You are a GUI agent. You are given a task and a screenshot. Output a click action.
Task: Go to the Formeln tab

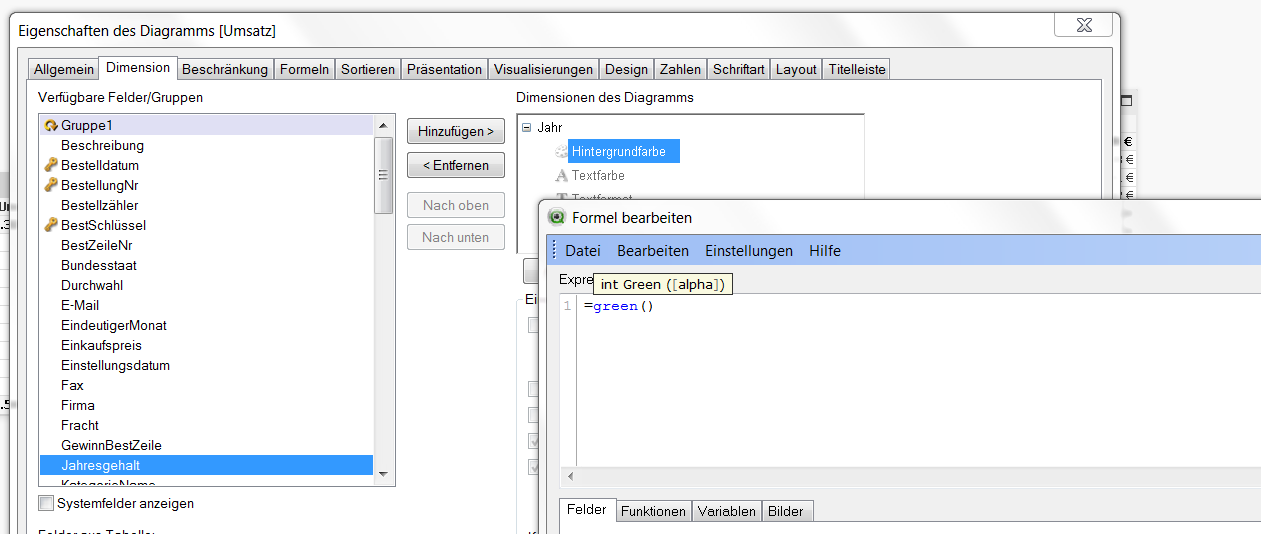point(304,69)
